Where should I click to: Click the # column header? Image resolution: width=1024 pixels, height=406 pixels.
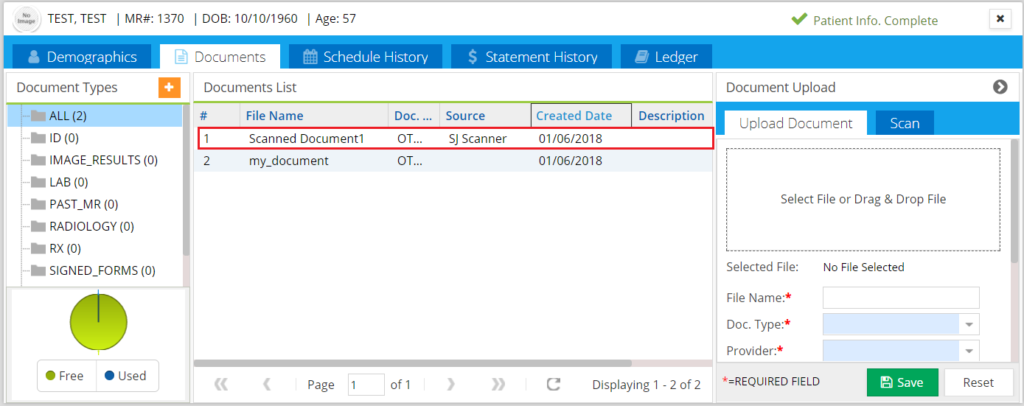click(217, 116)
